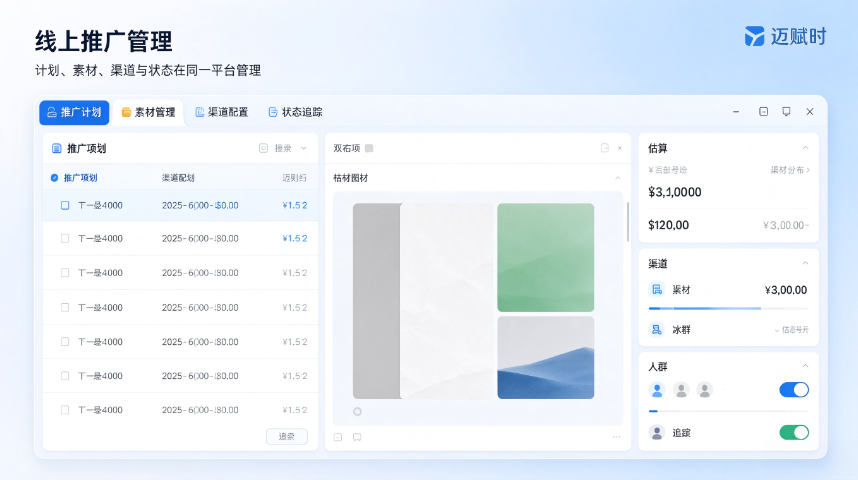Viewport: 858px width, 480px height.
Task: Switch off the blue toggle in 人群
Action: pos(794,390)
